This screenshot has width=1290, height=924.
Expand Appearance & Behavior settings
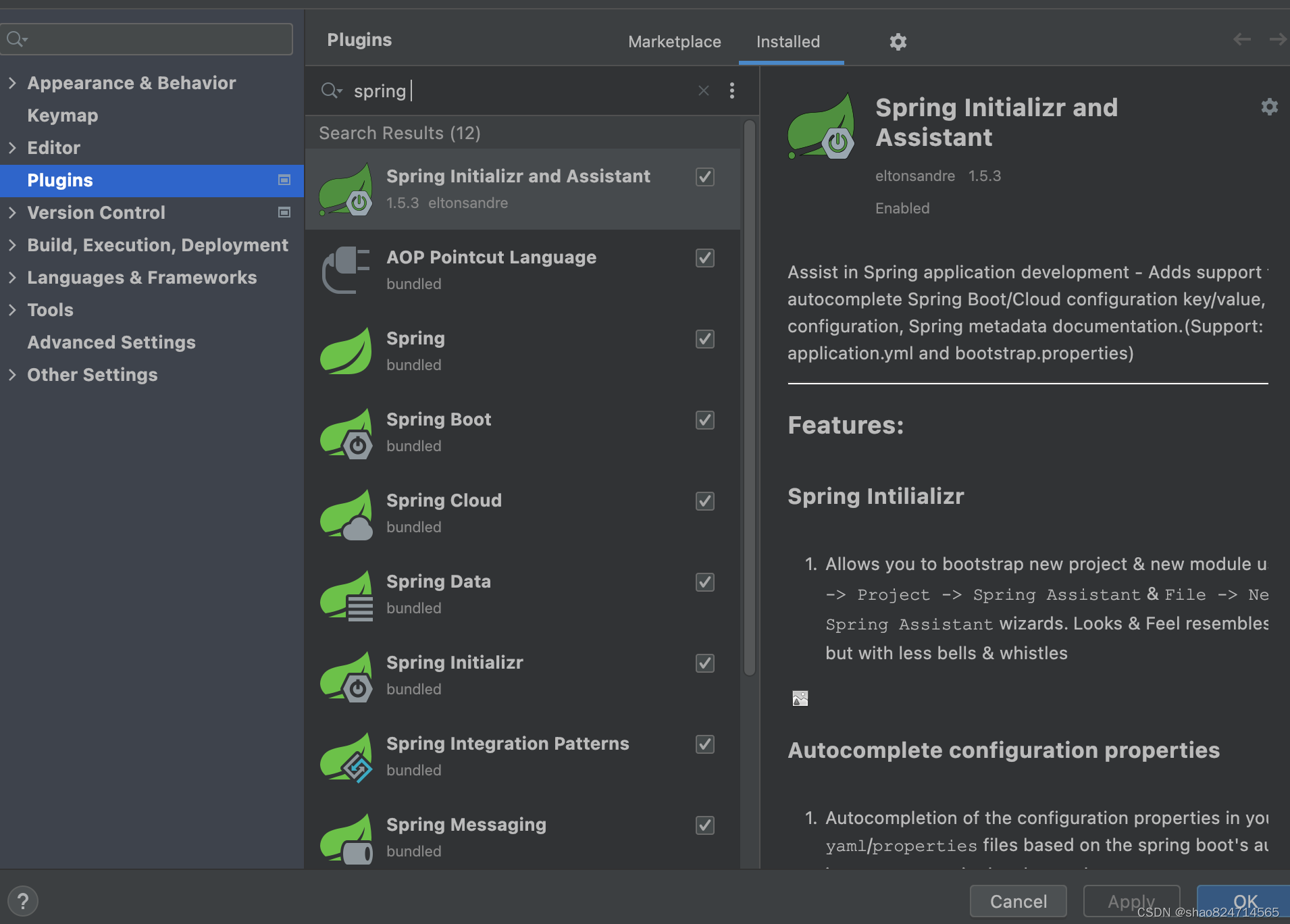pyautogui.click(x=12, y=82)
